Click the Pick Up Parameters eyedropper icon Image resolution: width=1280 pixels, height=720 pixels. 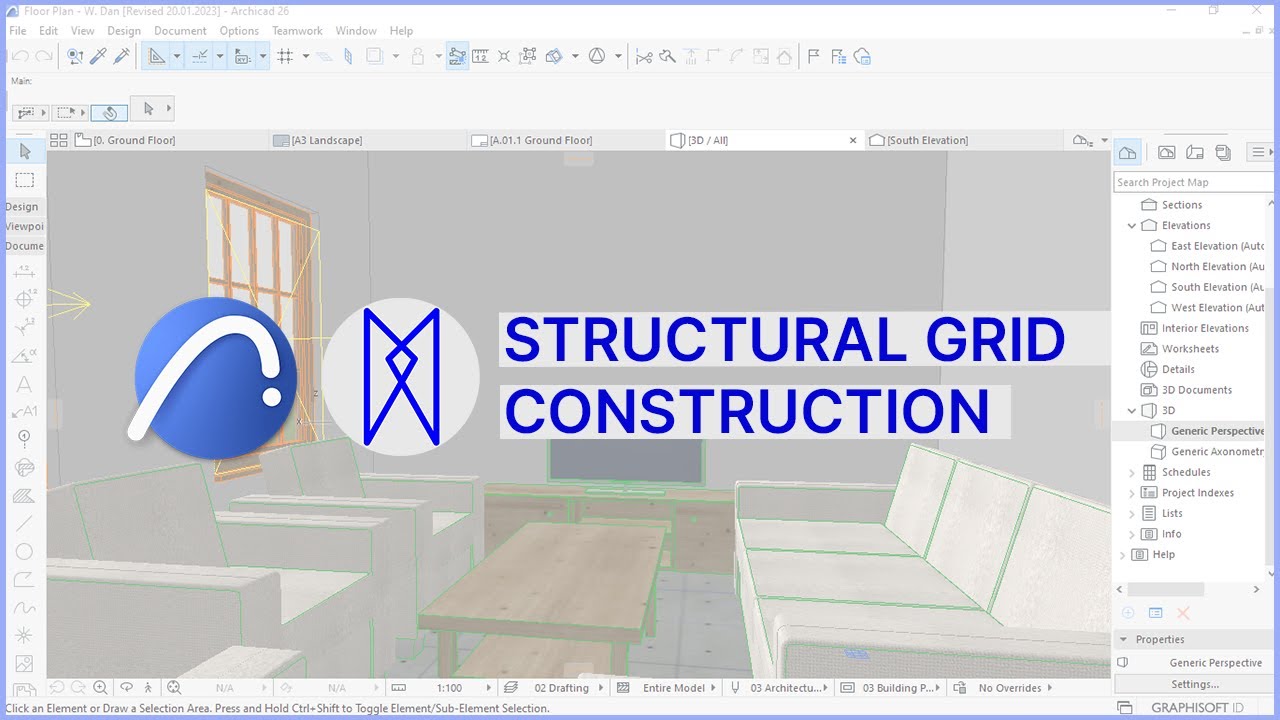[99, 57]
